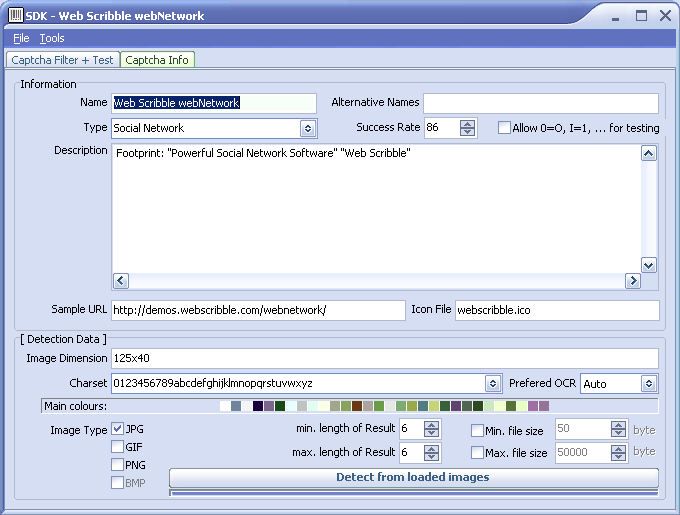
Task: Click the progress bar below Detect button
Action: [x=413, y=493]
